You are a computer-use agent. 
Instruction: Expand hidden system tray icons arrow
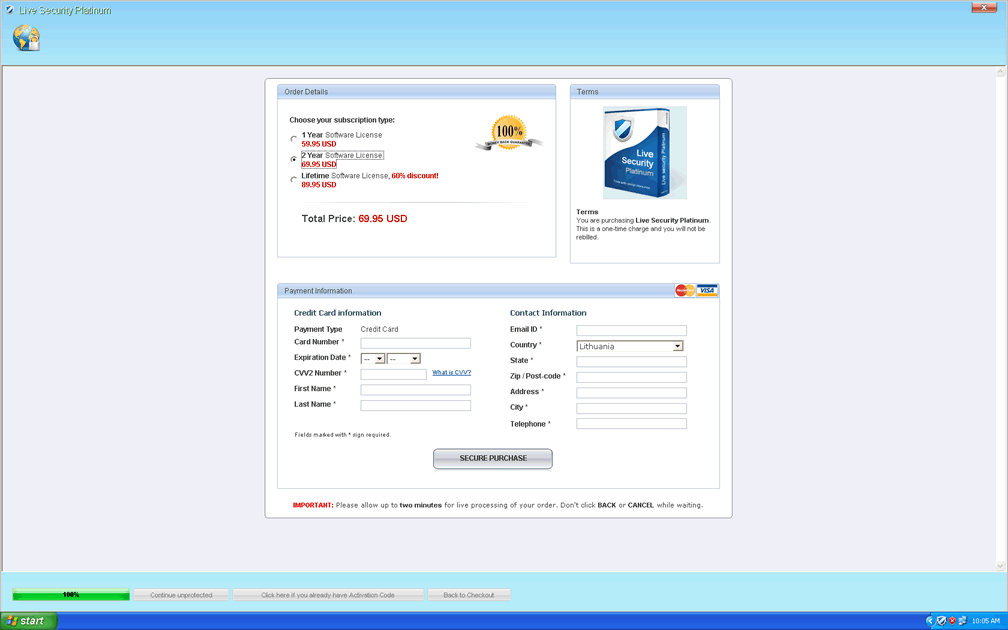pos(930,621)
